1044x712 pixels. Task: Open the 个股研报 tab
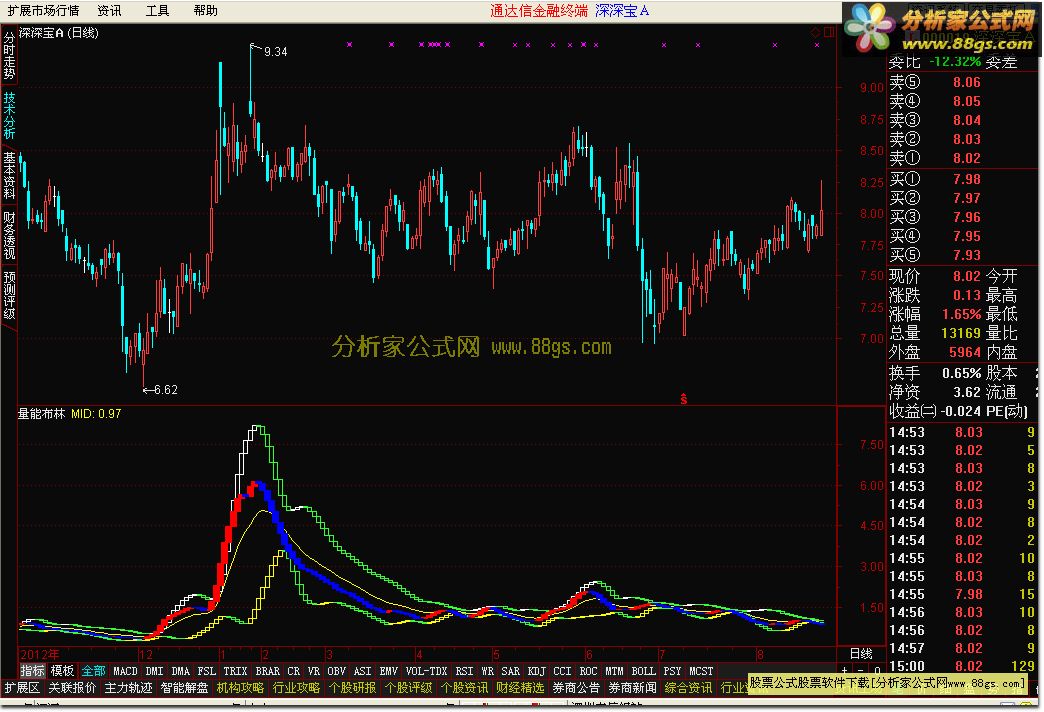(352, 687)
